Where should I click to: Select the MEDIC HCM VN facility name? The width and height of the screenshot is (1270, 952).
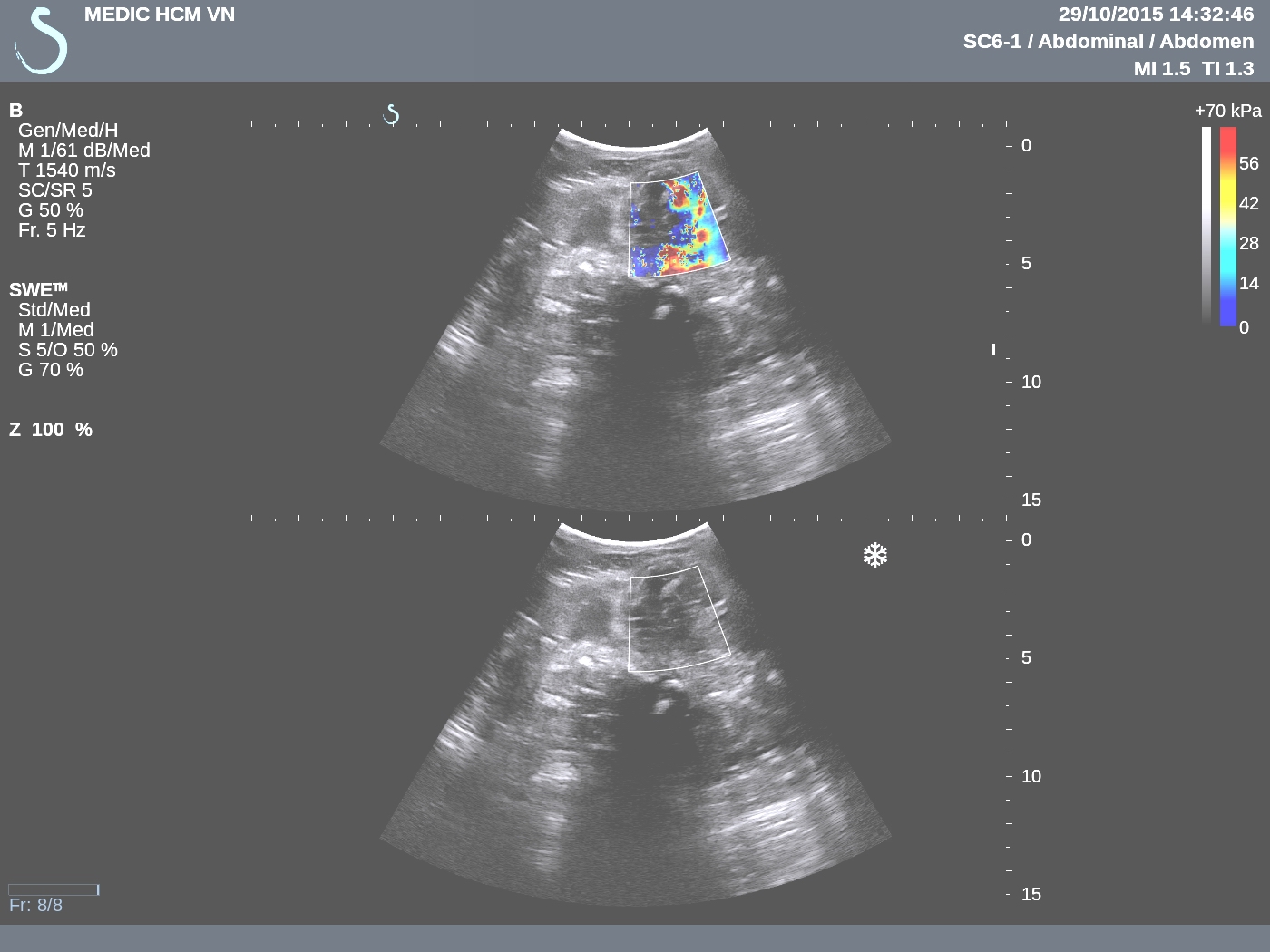[x=158, y=14]
